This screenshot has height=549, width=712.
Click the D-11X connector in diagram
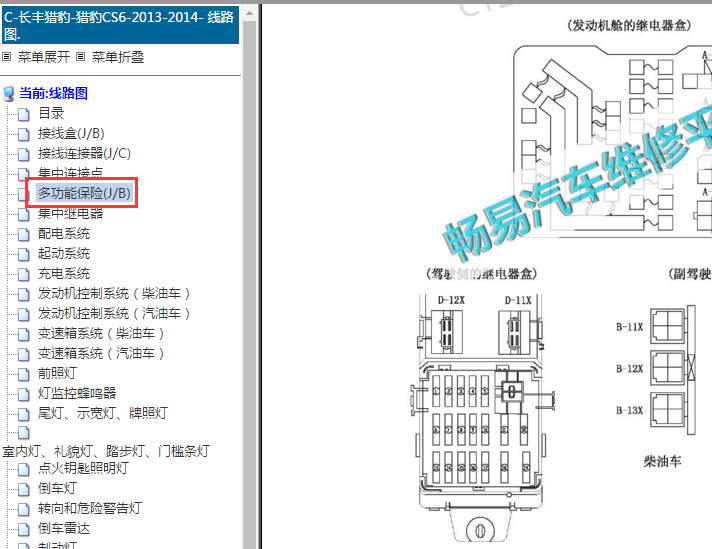coord(514,332)
